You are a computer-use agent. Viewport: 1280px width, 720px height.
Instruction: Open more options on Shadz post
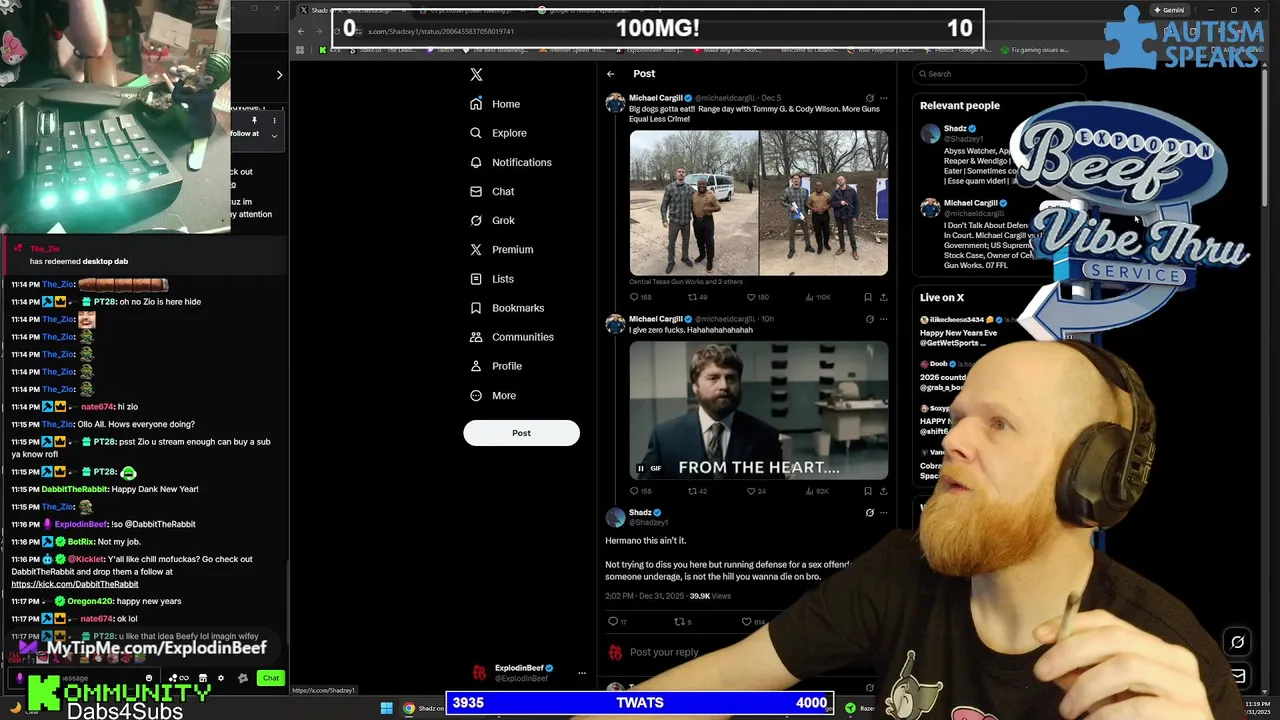click(x=883, y=513)
